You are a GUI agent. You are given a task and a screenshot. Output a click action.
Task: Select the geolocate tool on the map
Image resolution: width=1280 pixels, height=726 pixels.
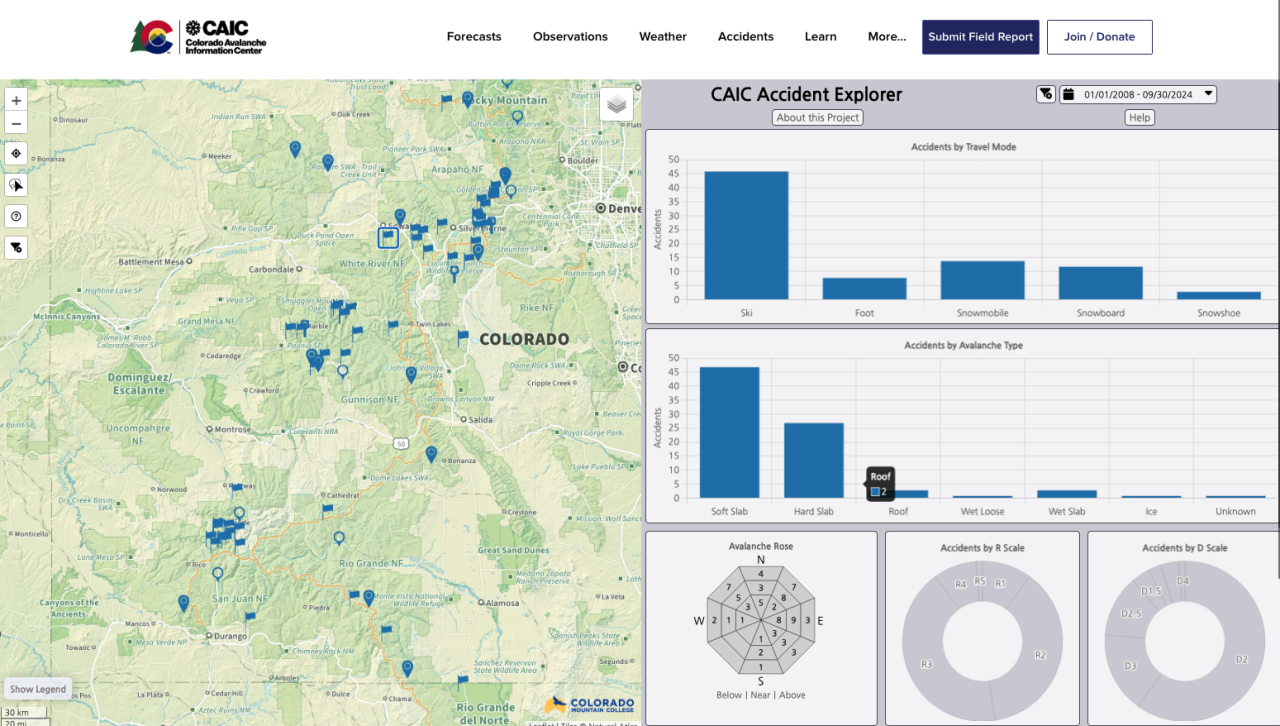pos(15,153)
